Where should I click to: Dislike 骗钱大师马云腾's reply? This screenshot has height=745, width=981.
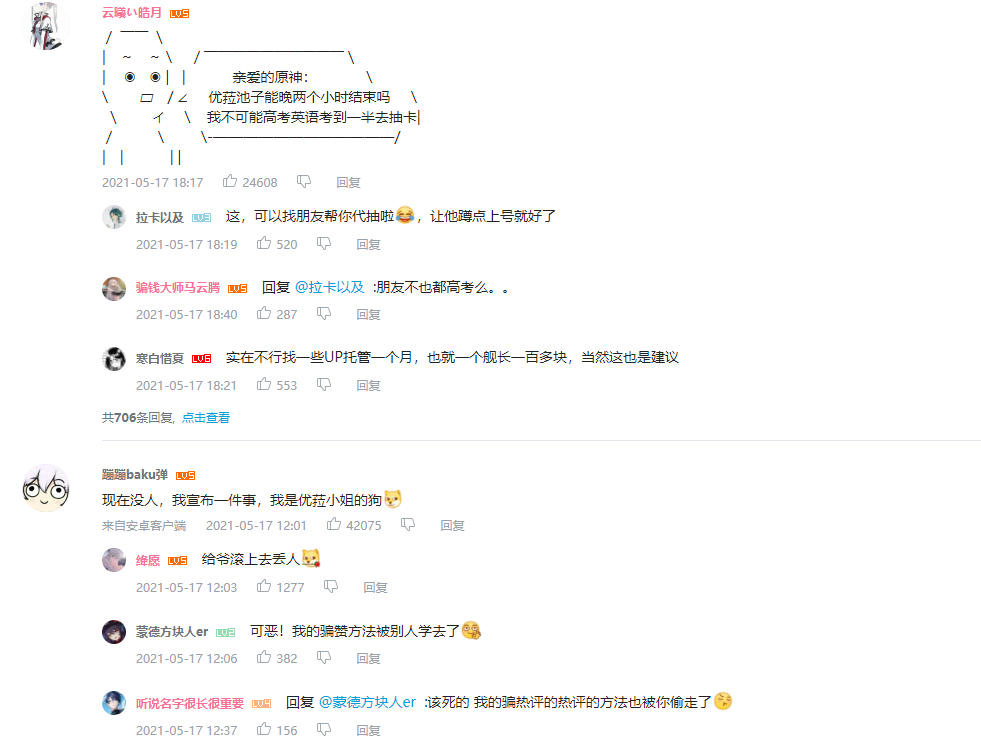[x=323, y=313]
